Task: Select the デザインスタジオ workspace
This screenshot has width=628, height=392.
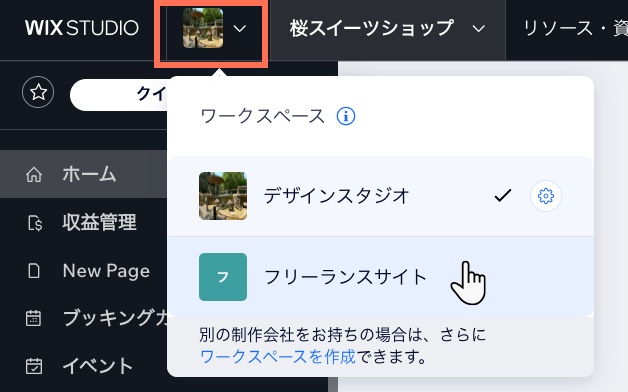Action: point(380,196)
